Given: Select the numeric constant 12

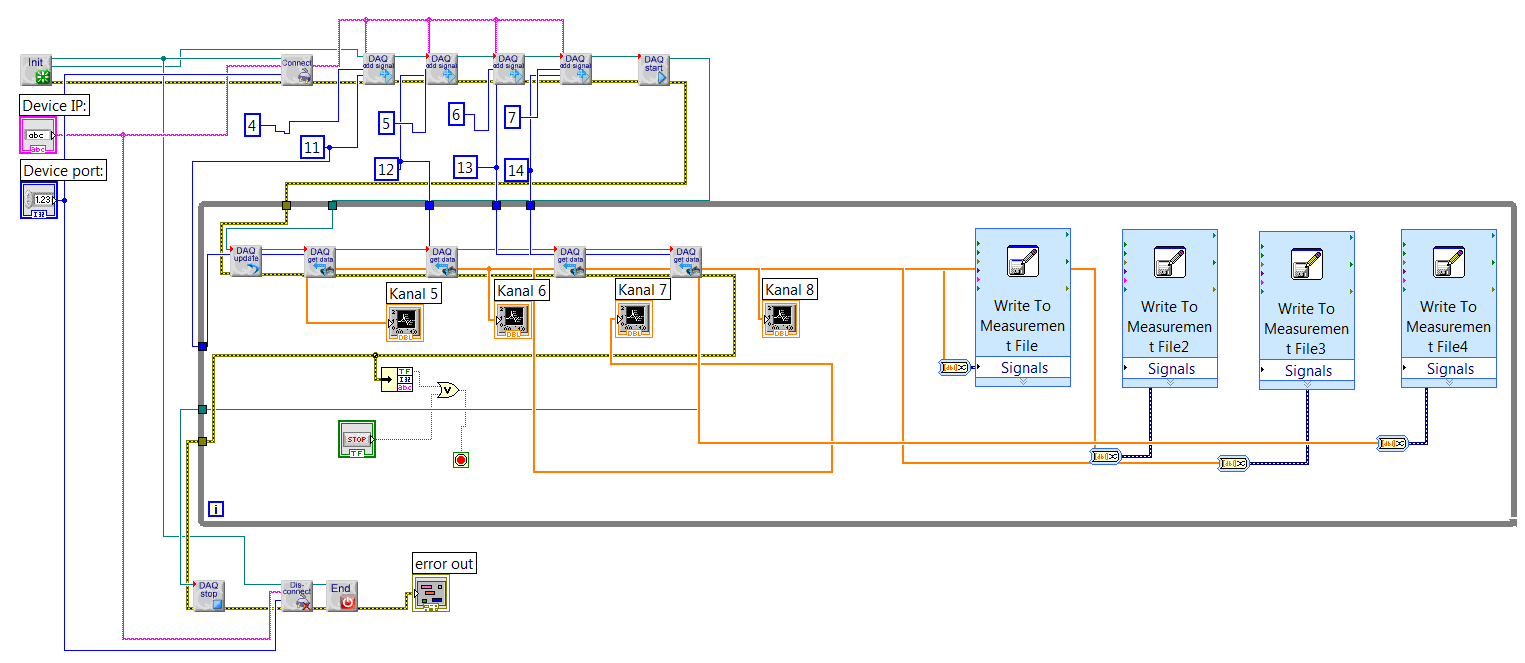Looking at the screenshot, I should [386, 169].
